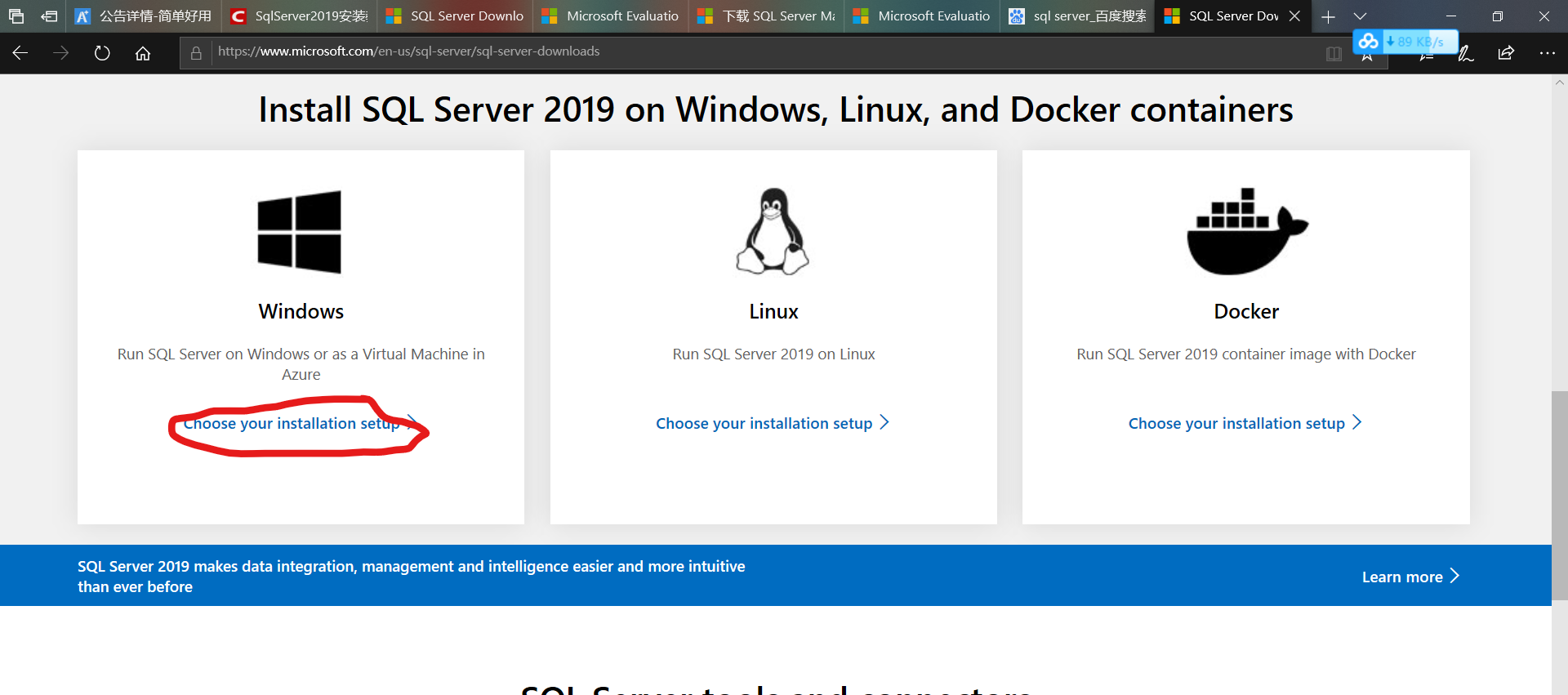Choose installation setup link under Docker
1568x695 pixels.
point(1245,423)
